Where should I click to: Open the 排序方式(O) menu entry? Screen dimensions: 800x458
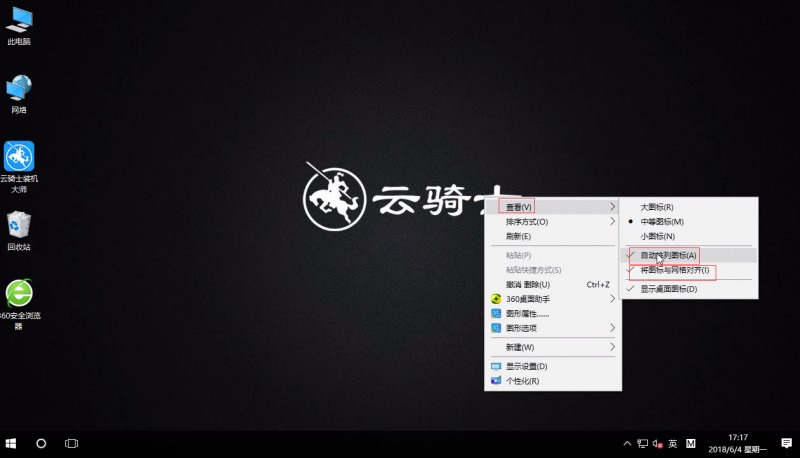[552, 222]
